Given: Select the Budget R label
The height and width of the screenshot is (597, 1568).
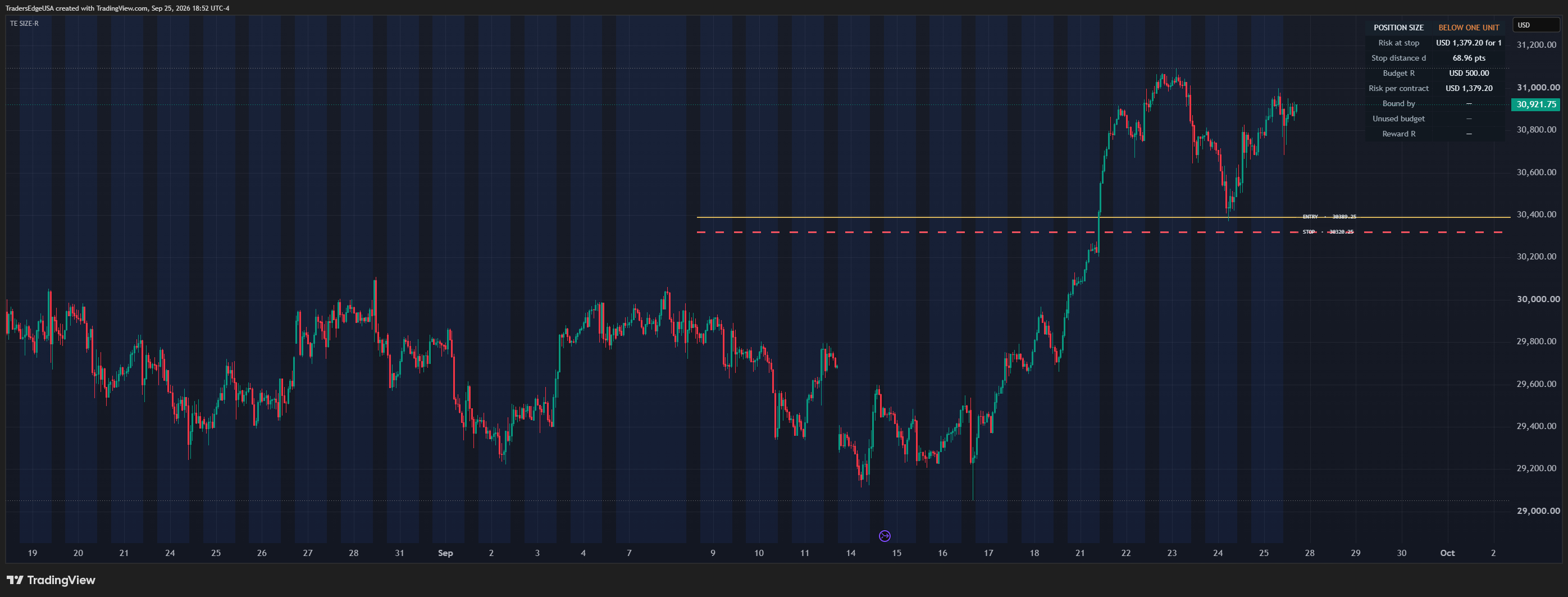Looking at the screenshot, I should 1398,74.
